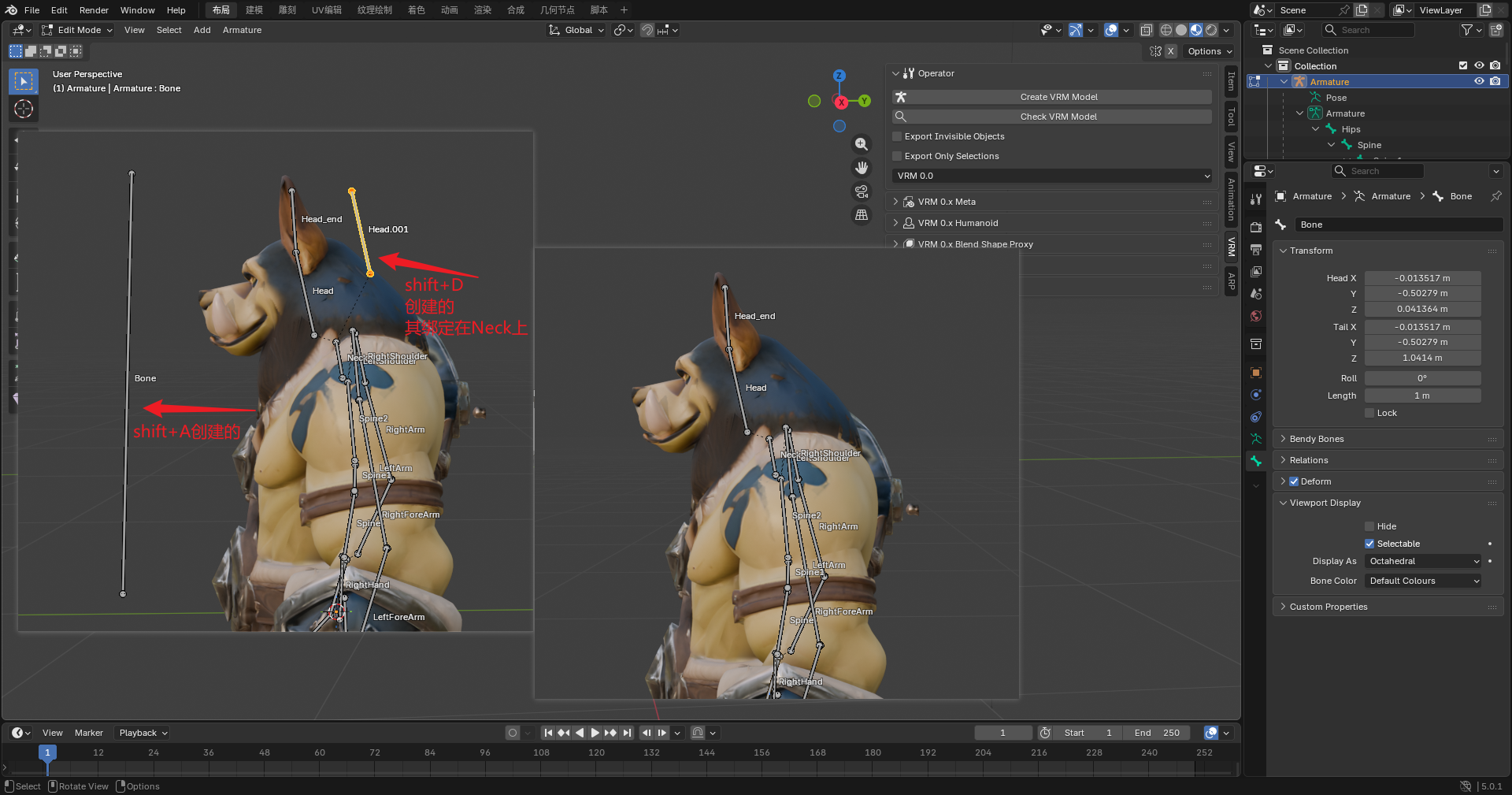Open the Object Constraints properties tab
Image resolution: width=1512 pixels, height=795 pixels.
1256,417
